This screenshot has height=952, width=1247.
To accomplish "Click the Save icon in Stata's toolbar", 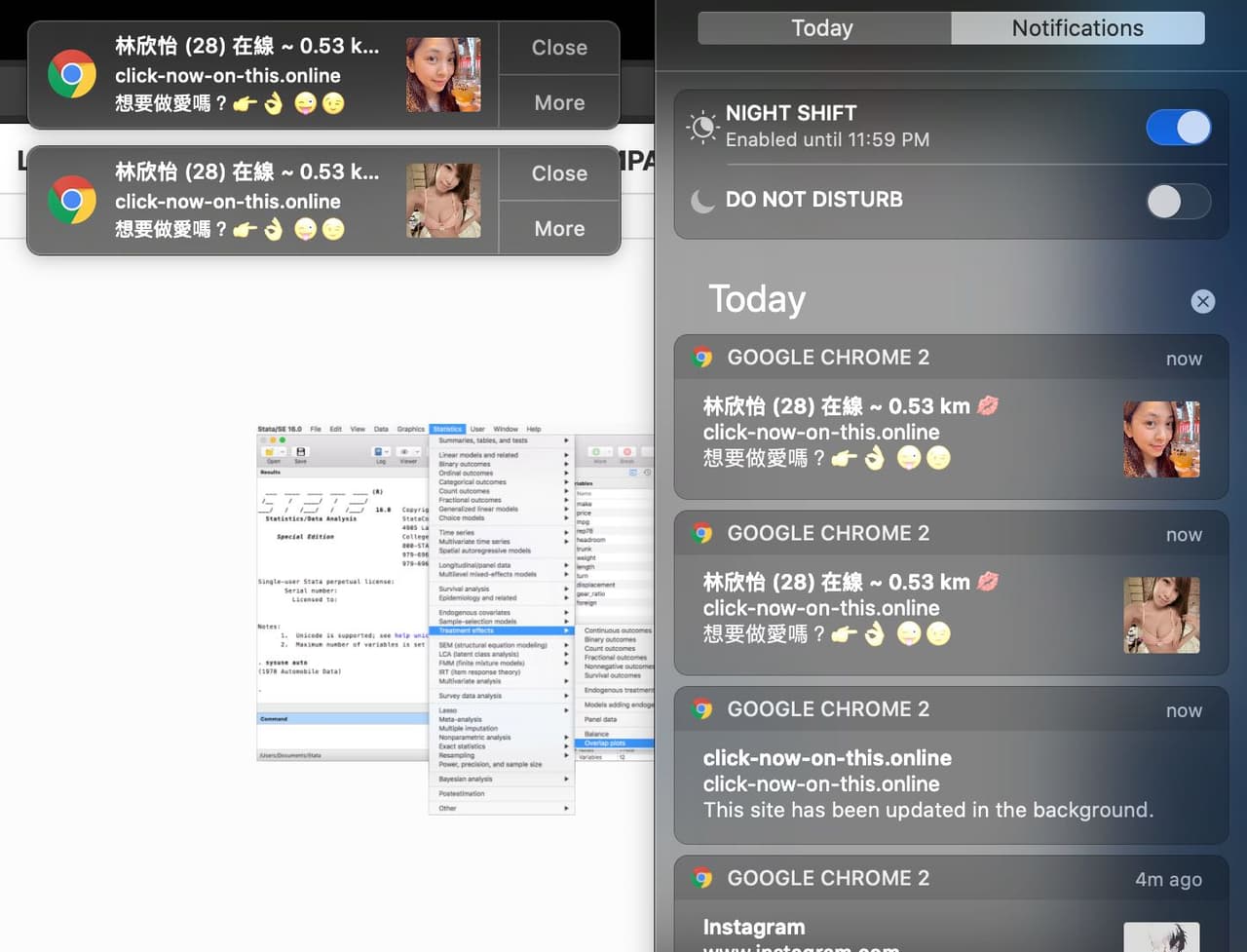I will (300, 451).
